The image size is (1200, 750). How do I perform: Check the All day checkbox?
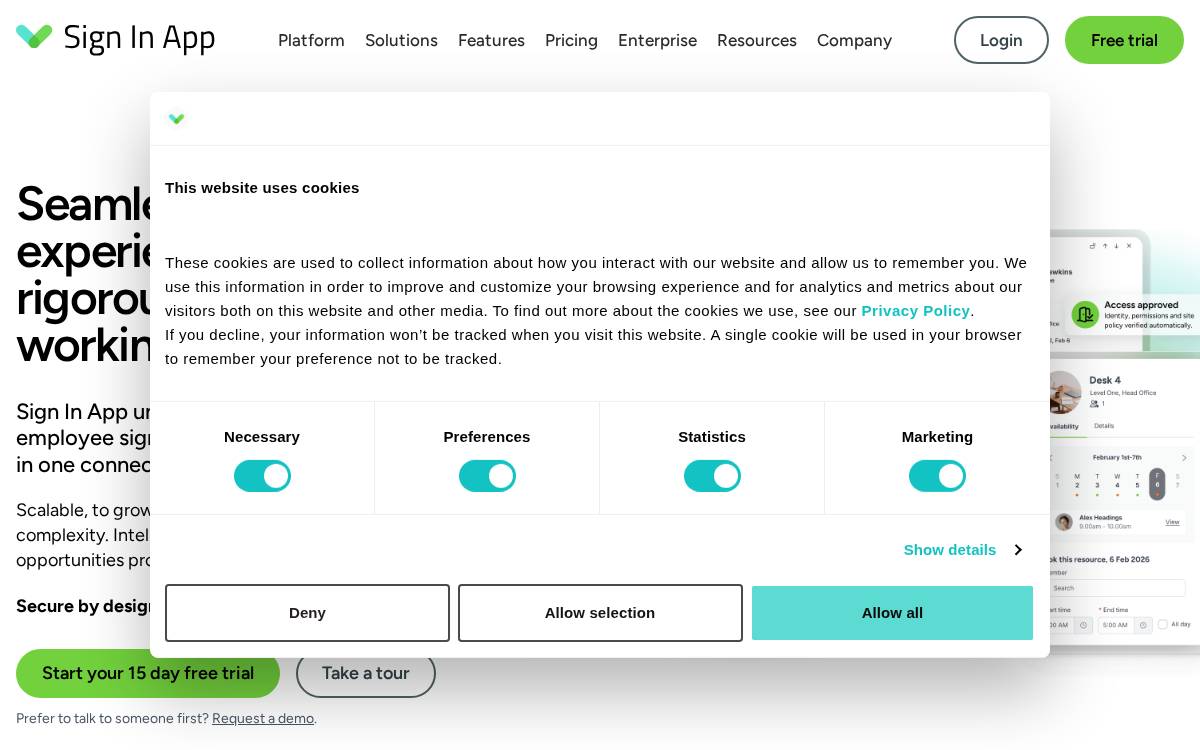point(1162,624)
